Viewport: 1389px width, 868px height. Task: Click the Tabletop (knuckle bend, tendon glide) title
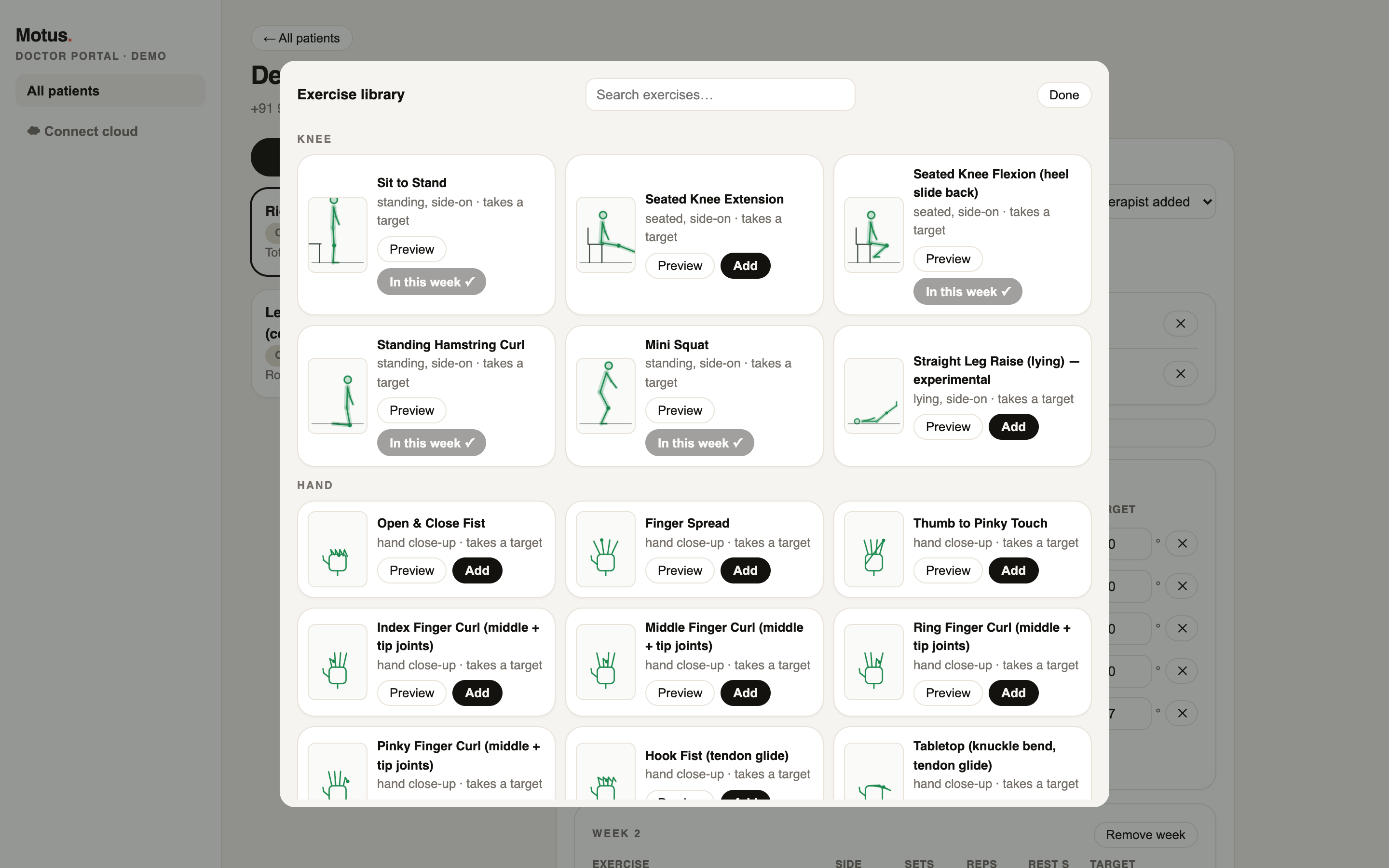point(984,756)
